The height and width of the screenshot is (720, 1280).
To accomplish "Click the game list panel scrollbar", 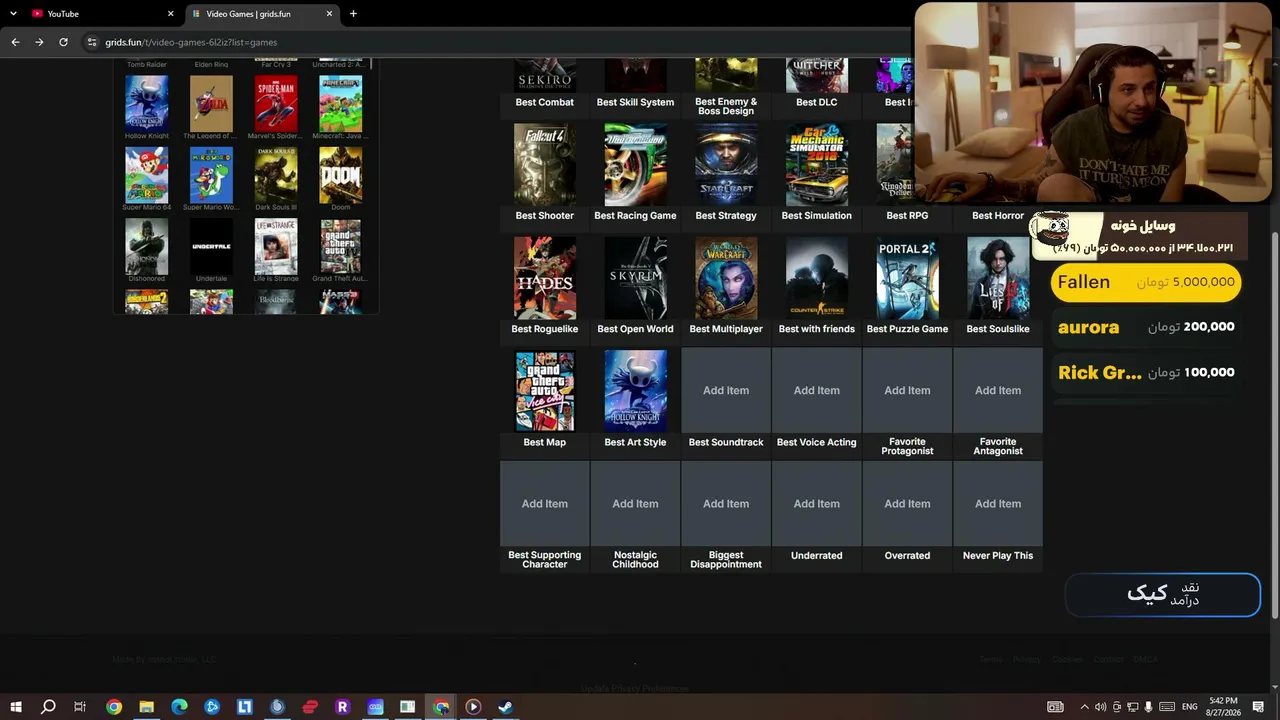I will [372, 63].
